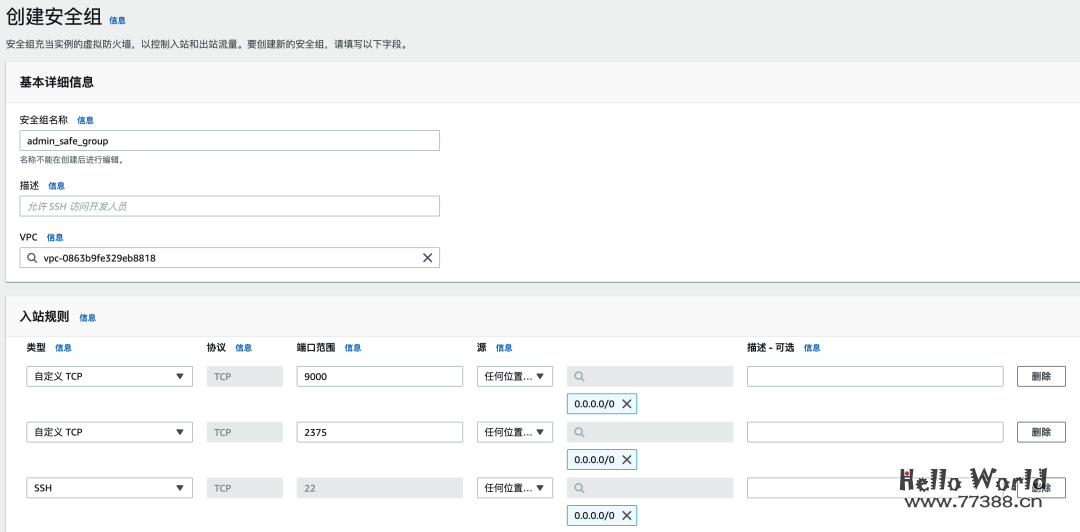Expand source dropdown for port 2375 rule
Screen dimensions: 1080x532
(x=514, y=432)
